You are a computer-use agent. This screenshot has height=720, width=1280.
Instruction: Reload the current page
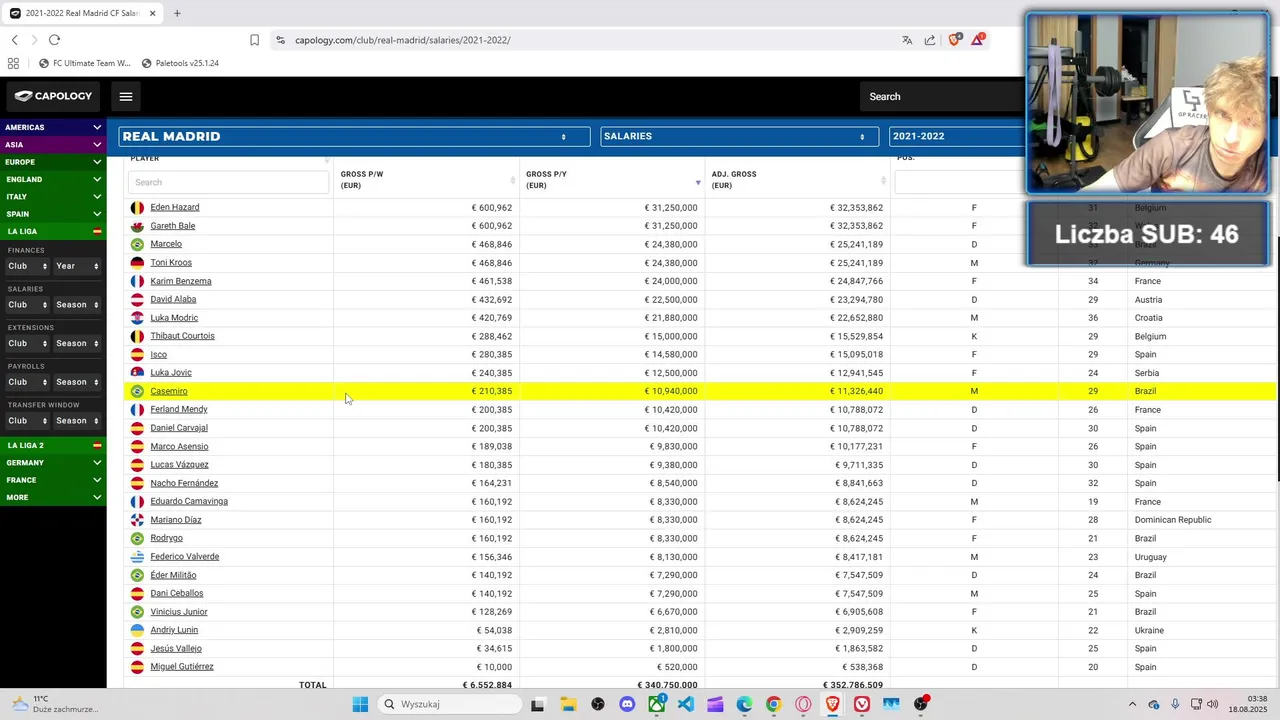(54, 40)
